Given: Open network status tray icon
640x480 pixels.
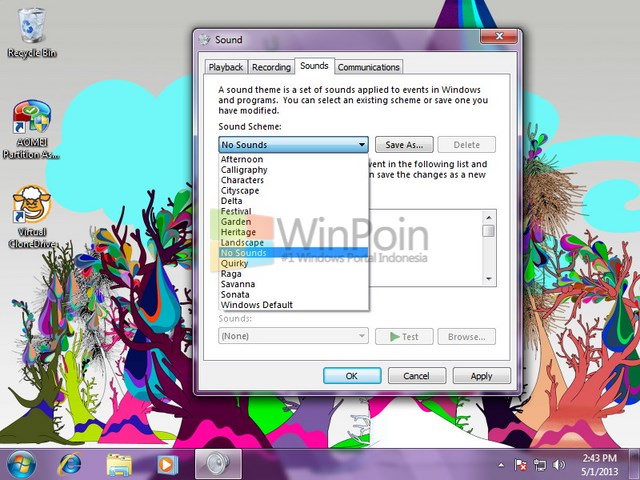Looking at the screenshot, I should click(x=540, y=465).
